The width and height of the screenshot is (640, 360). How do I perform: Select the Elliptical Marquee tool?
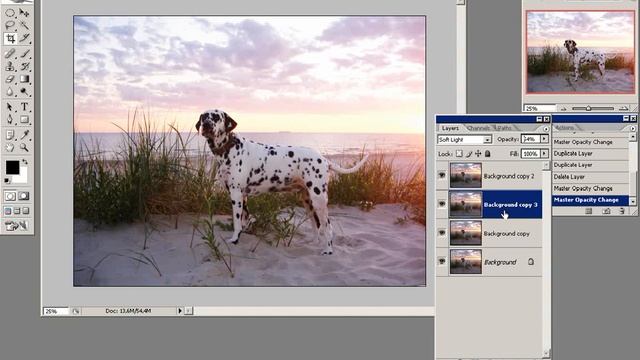(10, 13)
